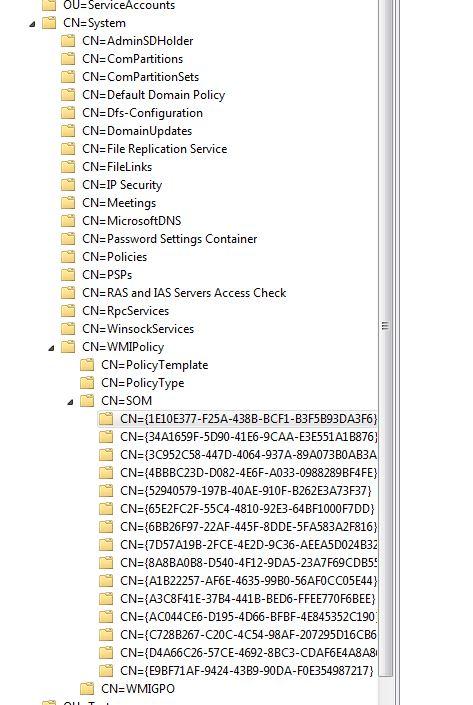473x705 pixels.
Task: Click the Default Domain Policy folder icon
Action: point(68,95)
